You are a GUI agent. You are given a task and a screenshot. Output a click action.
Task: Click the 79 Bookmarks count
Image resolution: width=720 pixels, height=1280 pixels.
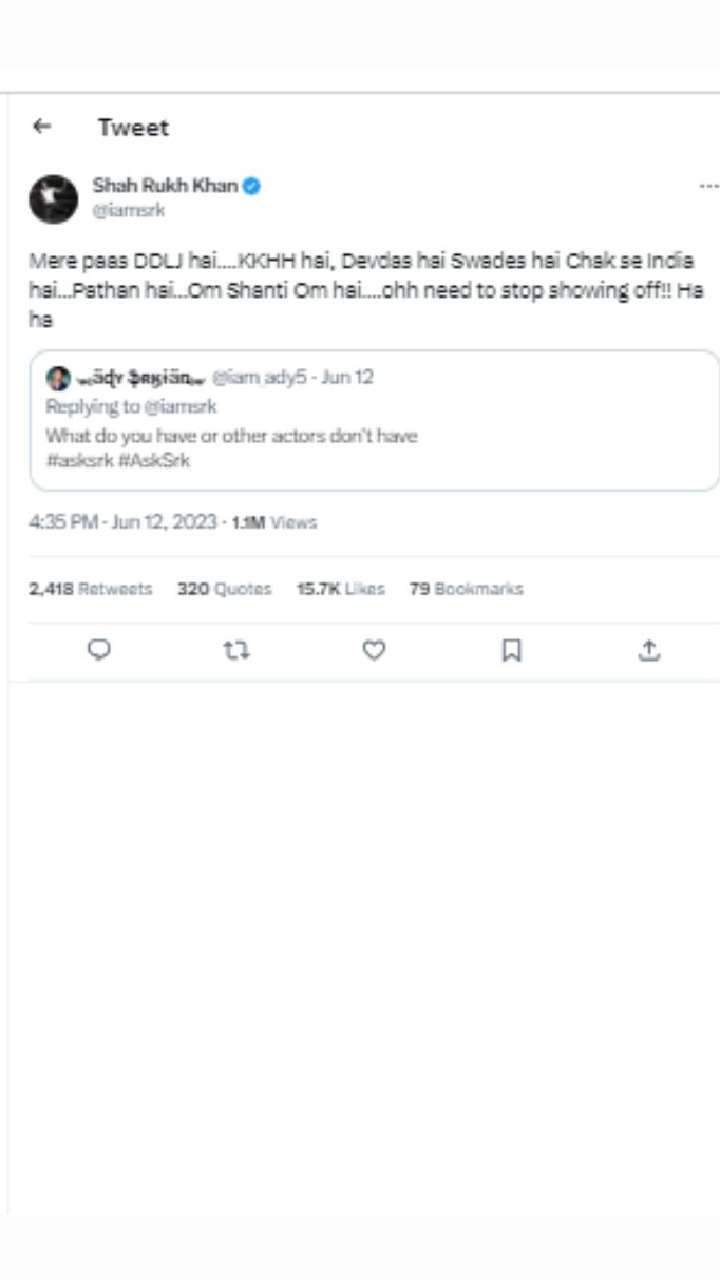tap(466, 589)
